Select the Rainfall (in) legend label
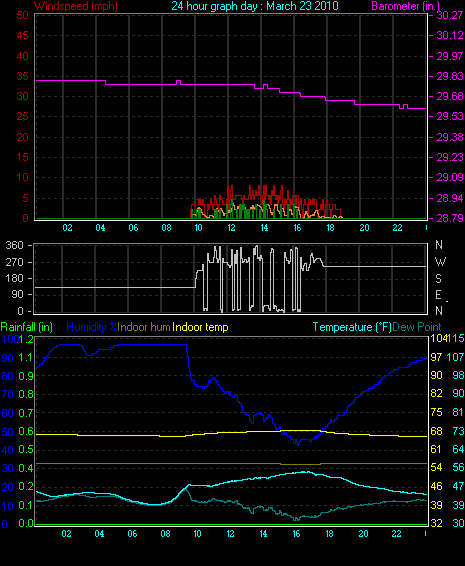 pos(26,327)
